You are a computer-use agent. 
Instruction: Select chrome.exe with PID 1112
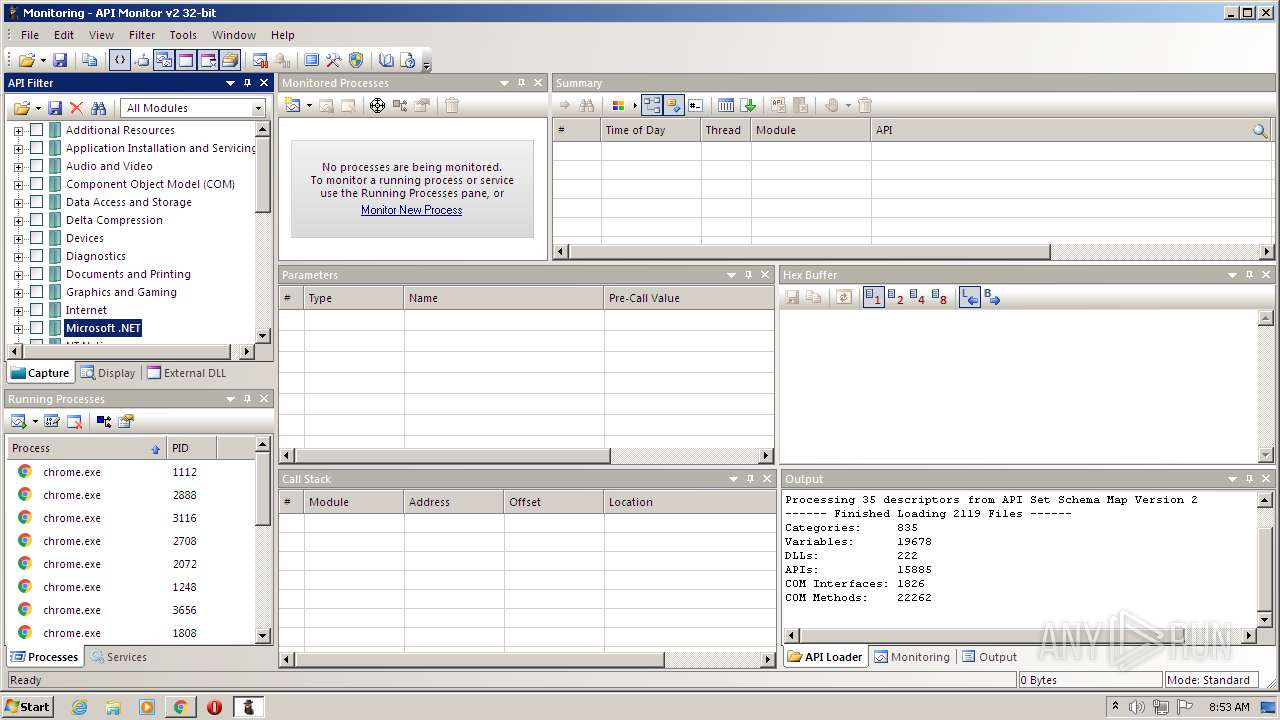[131, 472]
